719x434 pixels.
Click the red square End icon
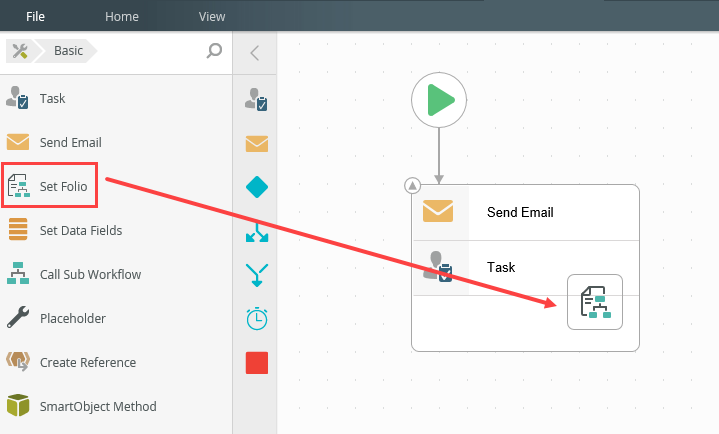[x=257, y=363]
